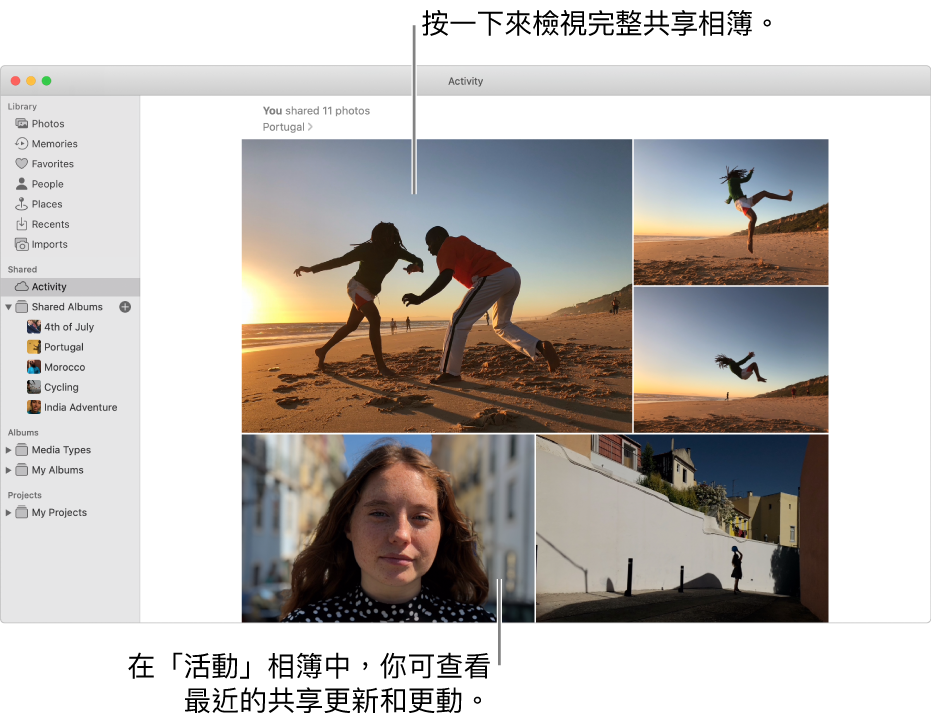Expand the My Projects disclosure triangle
Viewport: 931px width, 721px height.
(8, 513)
